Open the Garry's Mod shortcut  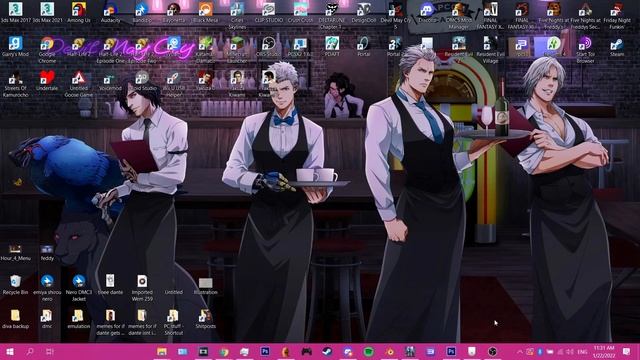16,47
